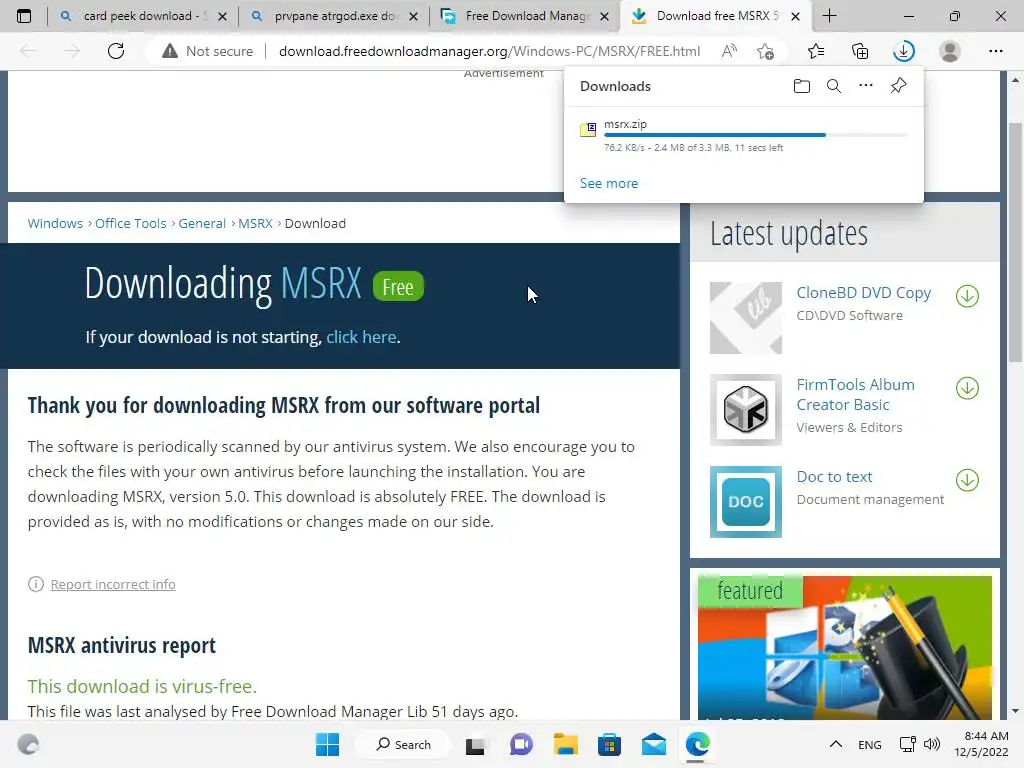The image size is (1024, 768).
Task: Show hidden system tray icons
Action: coord(835,744)
